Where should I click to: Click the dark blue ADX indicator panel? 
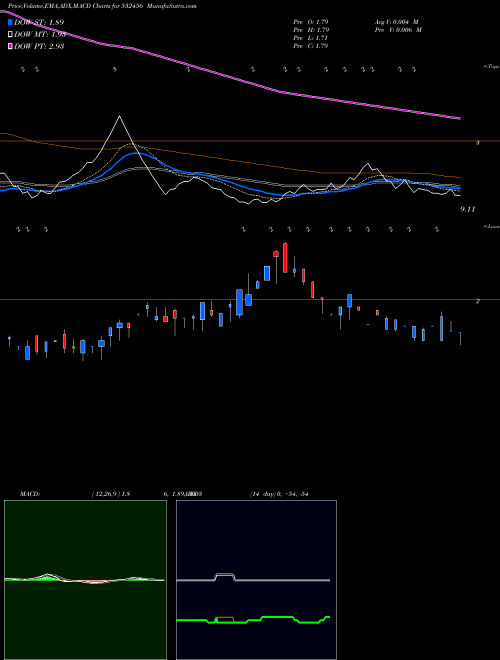point(256,580)
